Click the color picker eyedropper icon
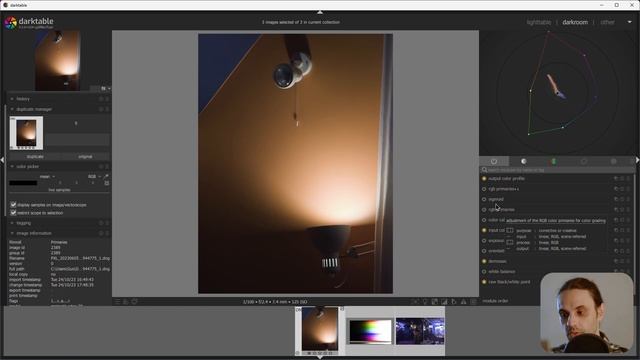Screen dimensions: 640x360 (106, 176)
